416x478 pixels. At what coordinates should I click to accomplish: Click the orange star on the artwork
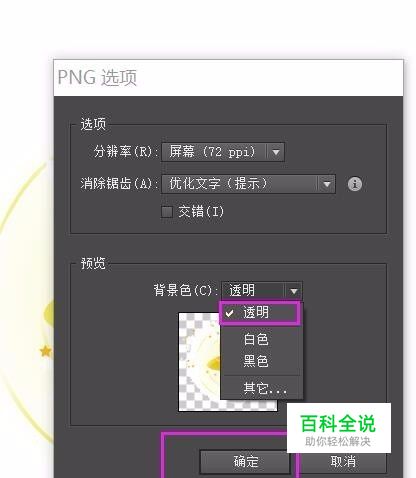[46, 351]
